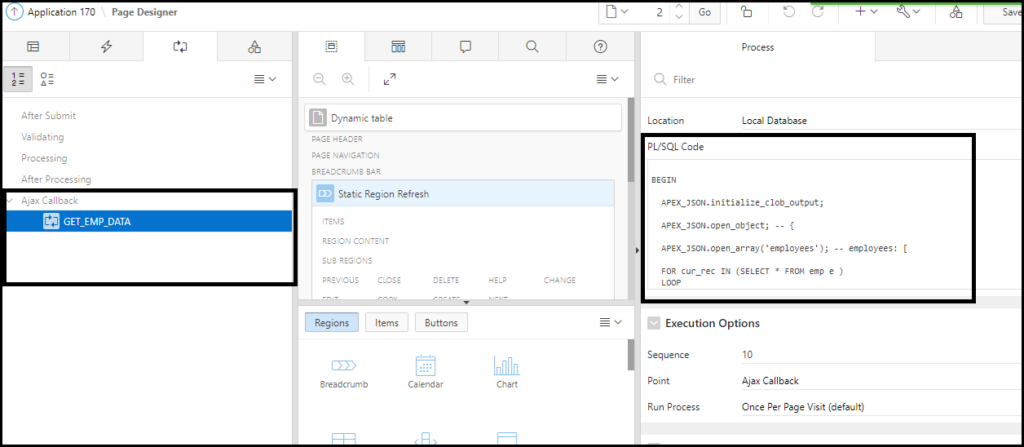Click the Shared Components icon near Save

(x=956, y=12)
